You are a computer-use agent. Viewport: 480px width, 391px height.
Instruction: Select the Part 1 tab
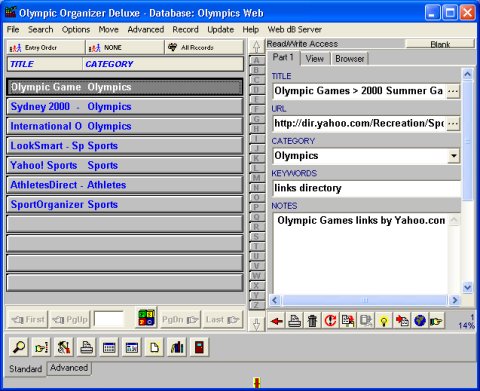point(283,58)
